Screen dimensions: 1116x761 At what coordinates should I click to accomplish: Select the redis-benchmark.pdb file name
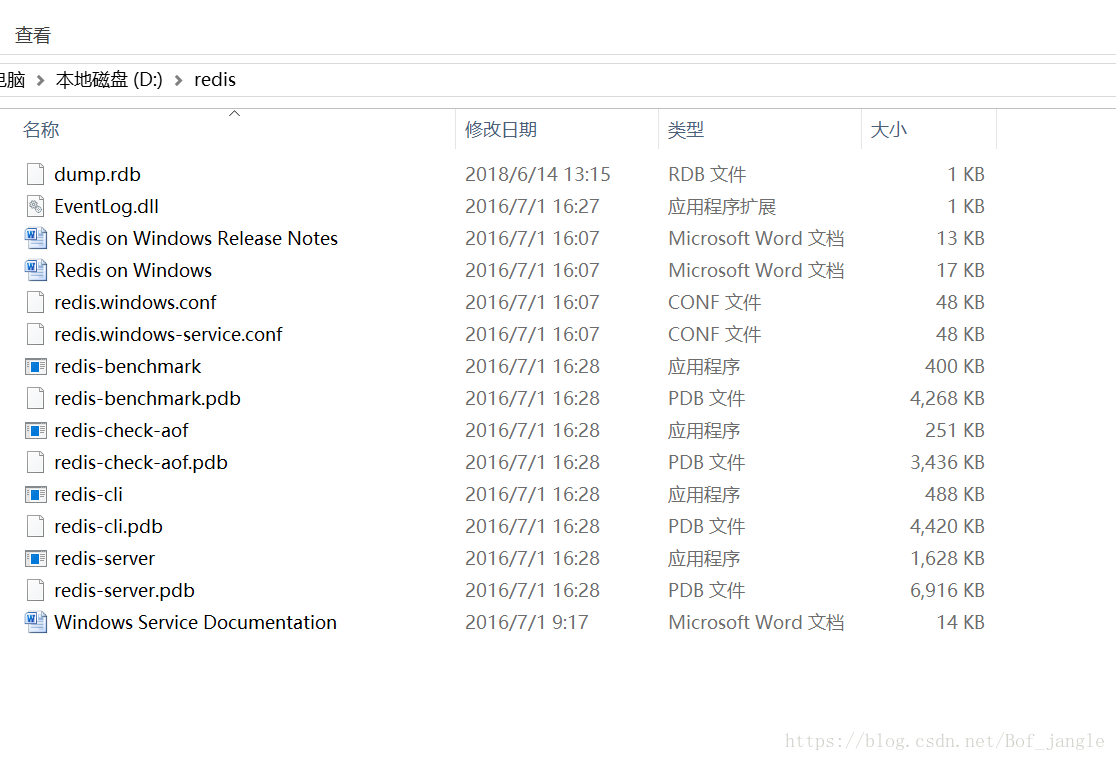click(147, 399)
